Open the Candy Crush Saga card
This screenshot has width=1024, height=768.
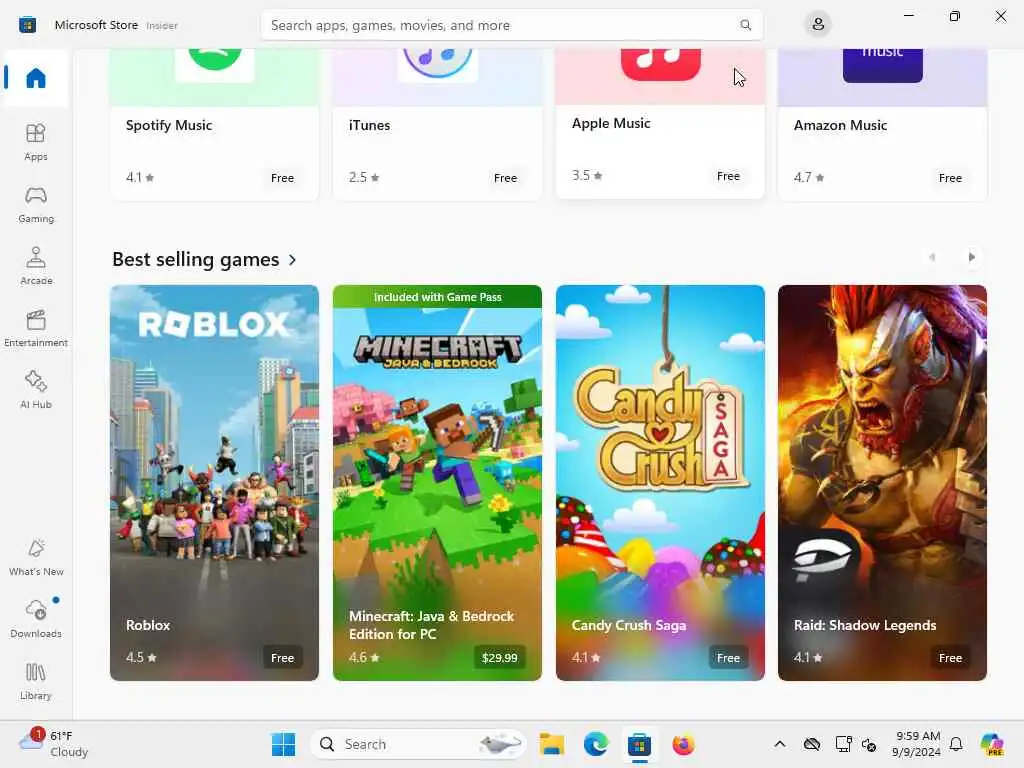point(660,483)
